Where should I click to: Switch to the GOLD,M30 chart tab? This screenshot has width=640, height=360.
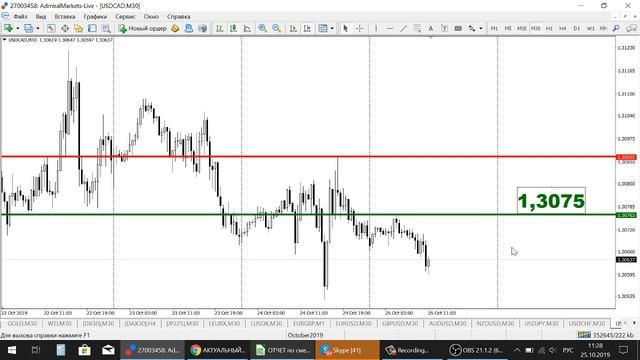click(22, 323)
